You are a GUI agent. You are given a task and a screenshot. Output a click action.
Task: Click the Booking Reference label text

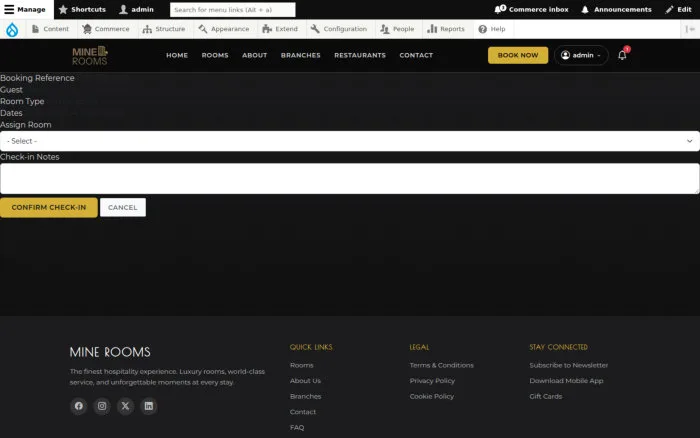click(x=37, y=78)
